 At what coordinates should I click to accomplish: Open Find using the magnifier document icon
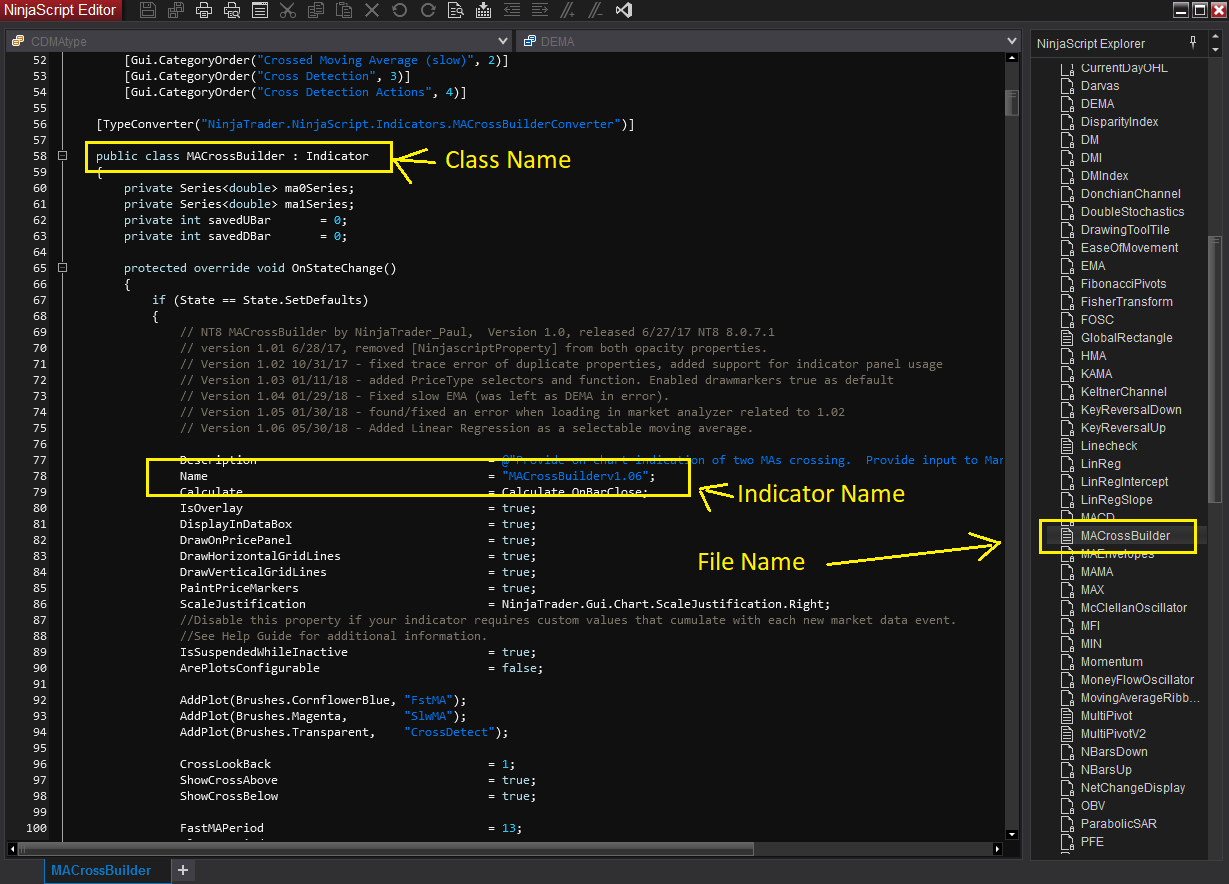coord(456,11)
